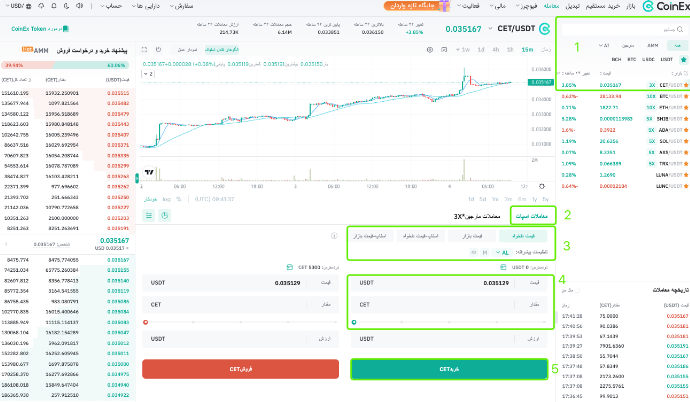Click the TradingView logo on chart
Viewport: 690px width, 402px height.
pyautogui.click(x=149, y=172)
